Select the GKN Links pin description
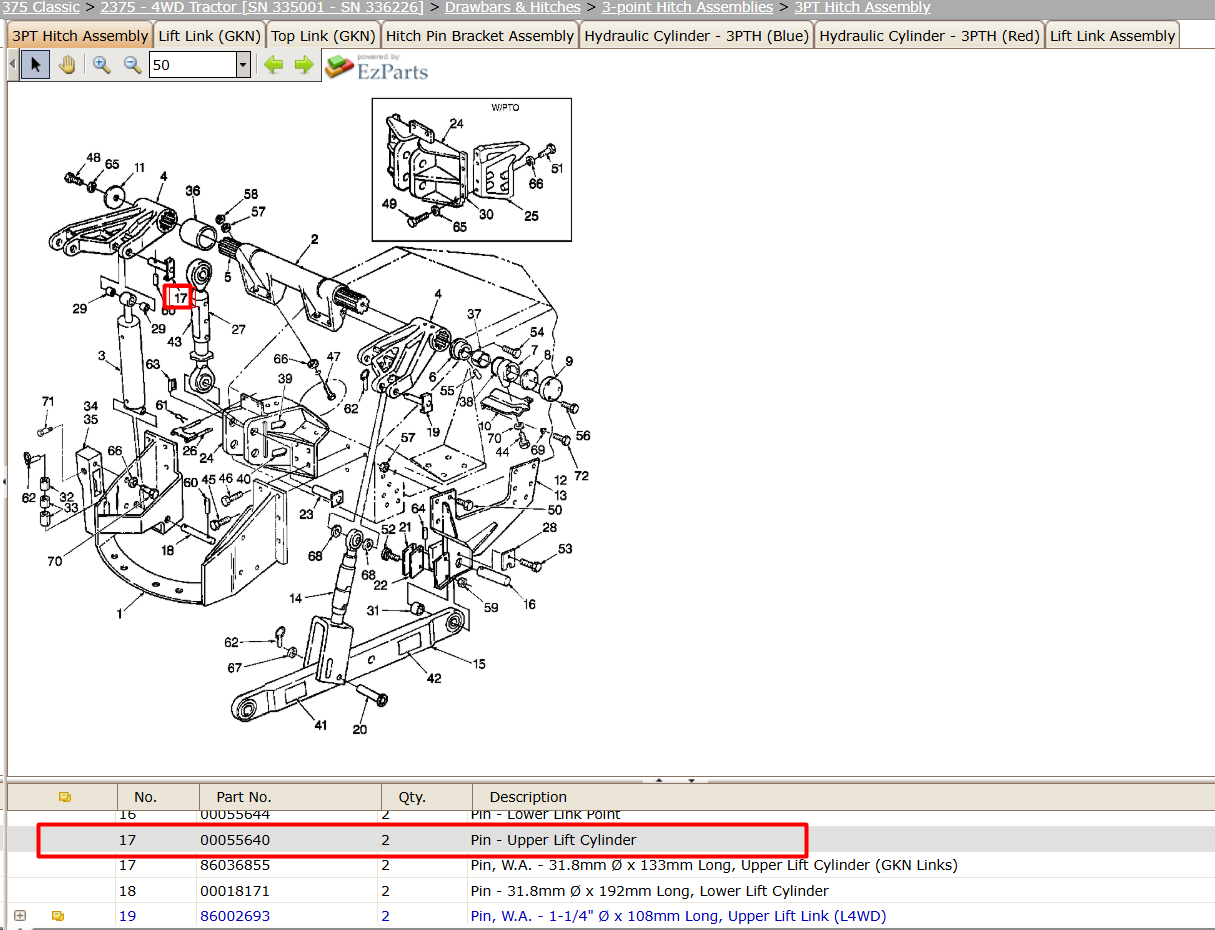 [x=714, y=865]
